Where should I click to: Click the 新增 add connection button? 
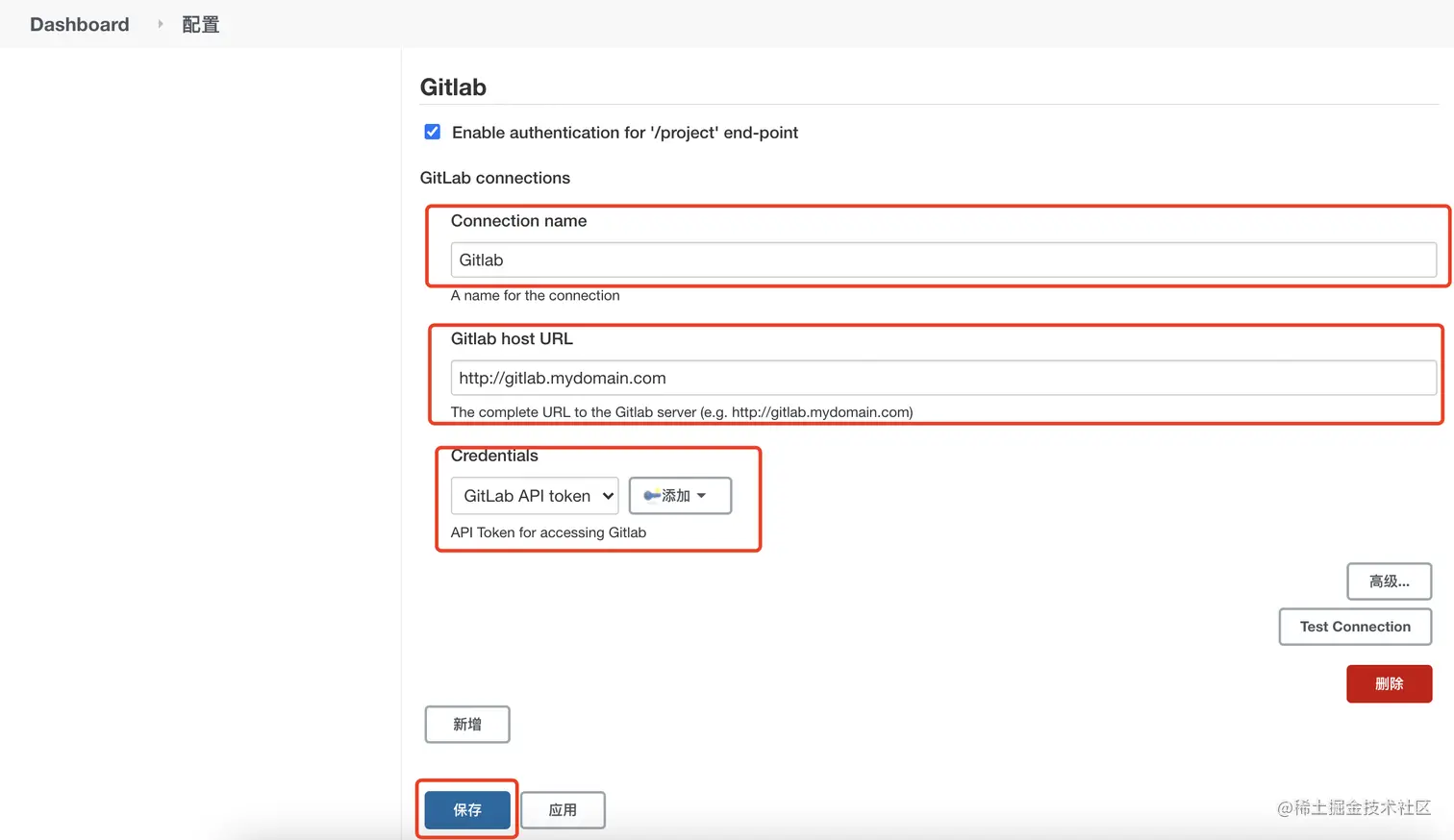(x=467, y=724)
